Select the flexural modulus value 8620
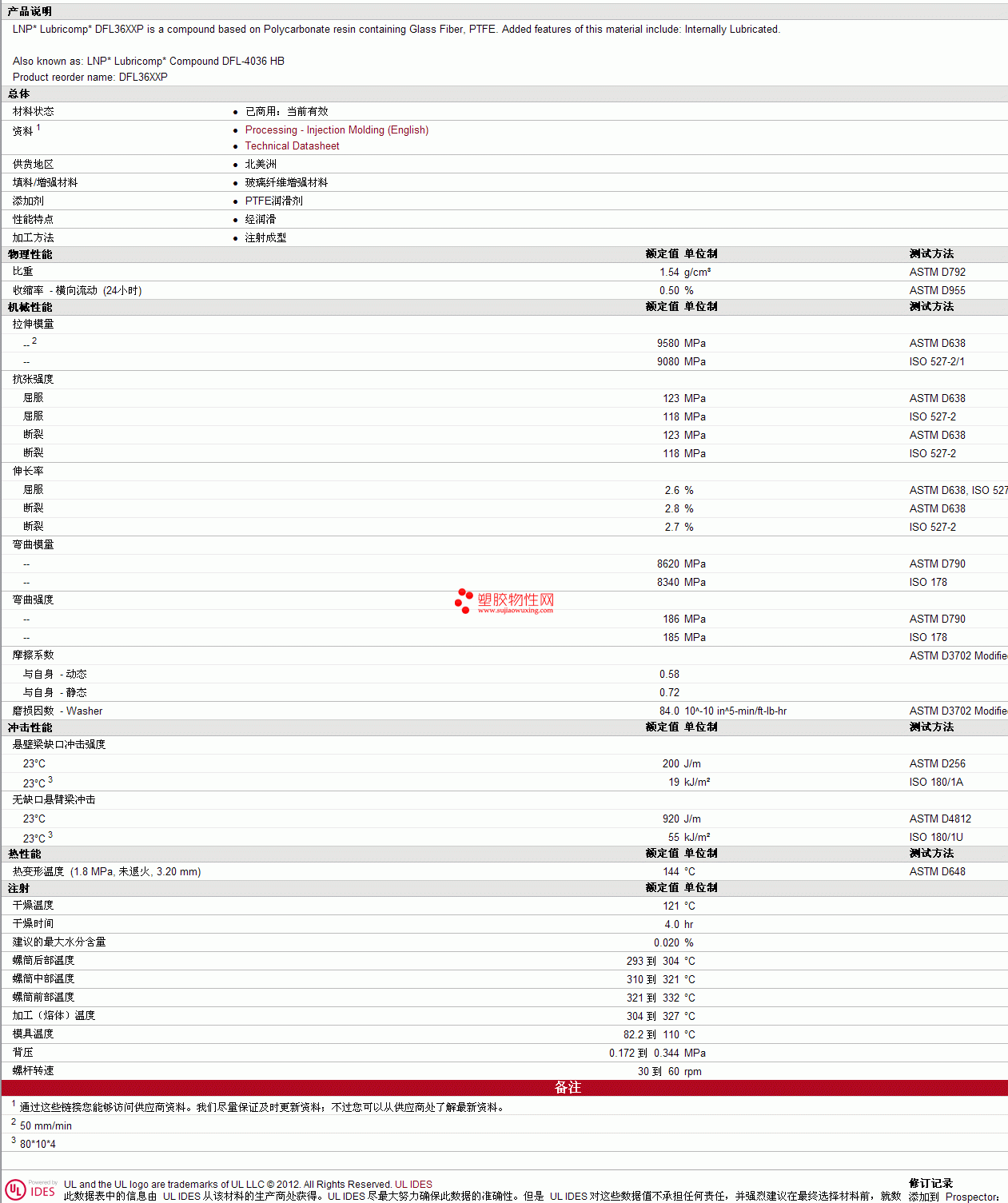 point(668,564)
